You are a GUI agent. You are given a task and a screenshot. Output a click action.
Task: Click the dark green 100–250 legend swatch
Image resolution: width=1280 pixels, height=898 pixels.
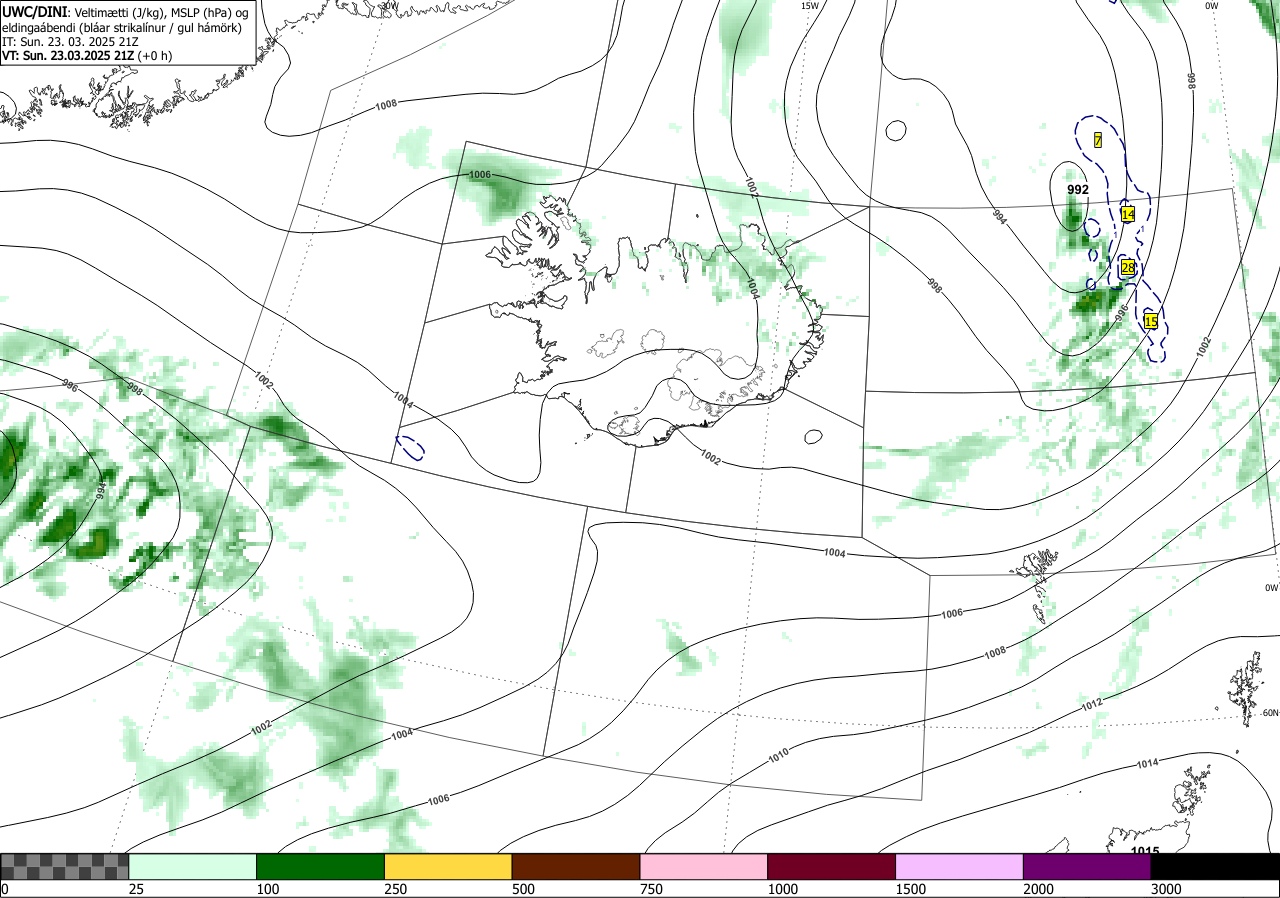coord(321,866)
